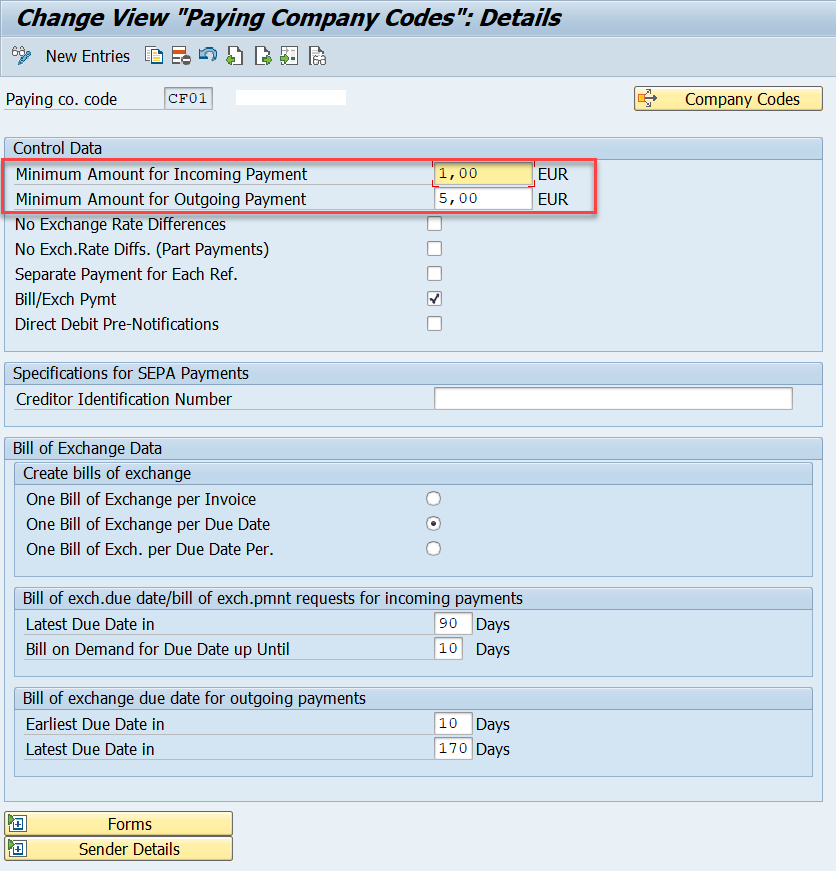The width and height of the screenshot is (836, 871).
Task: Click the Paying co. code field CF01
Action: tap(188, 99)
